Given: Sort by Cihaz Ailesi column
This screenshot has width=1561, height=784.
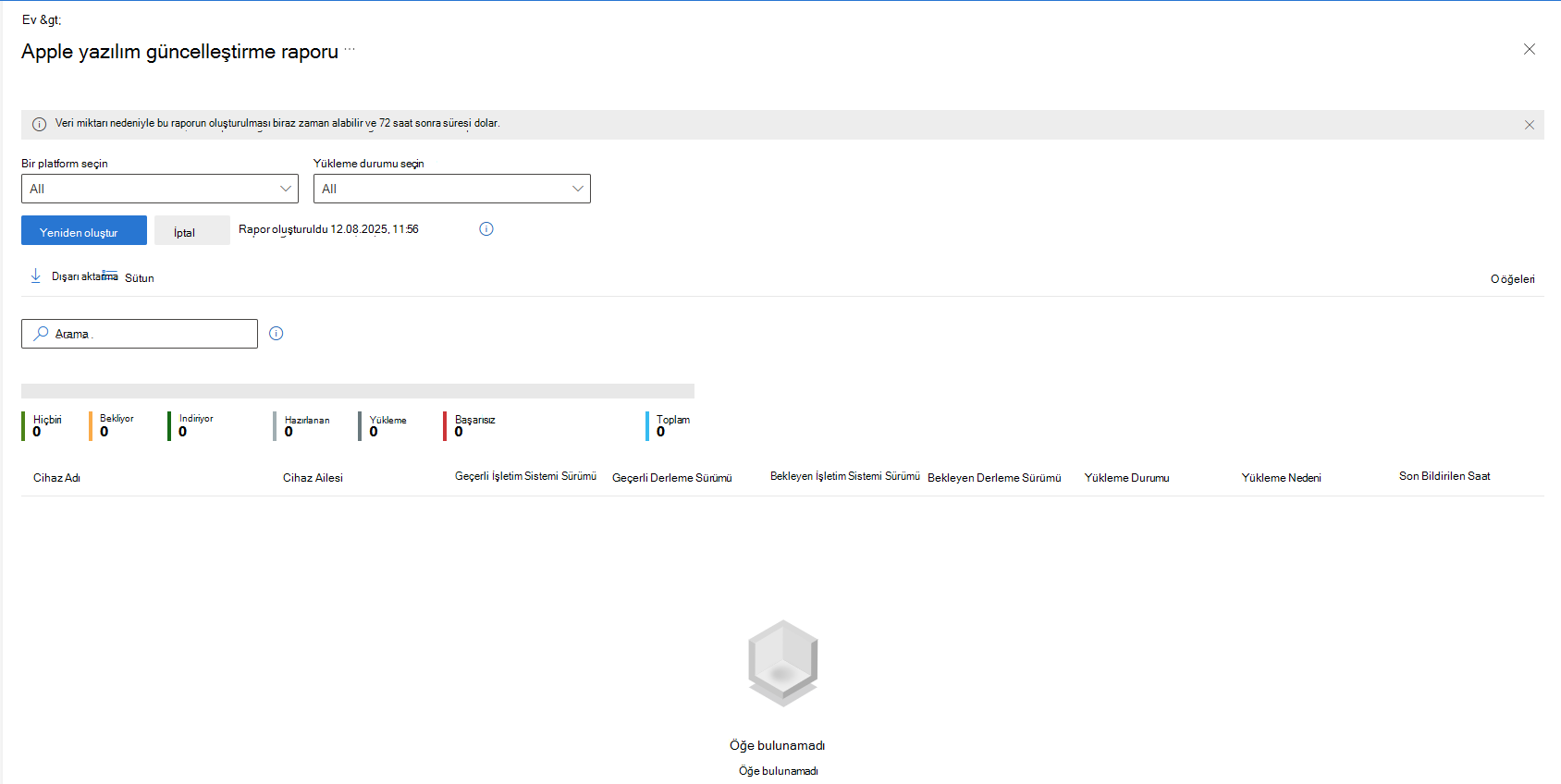Looking at the screenshot, I should 313,478.
